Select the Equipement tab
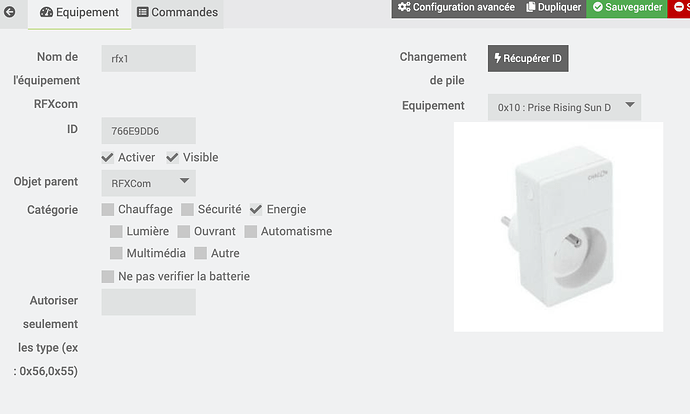The image size is (690, 414). coord(80,12)
